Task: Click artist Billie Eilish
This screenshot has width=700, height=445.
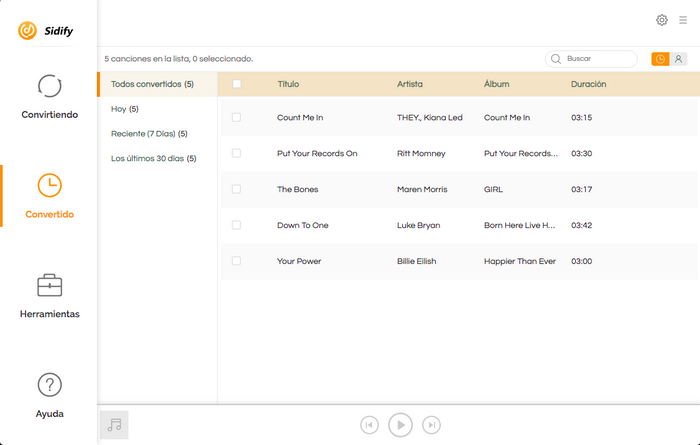Action: point(417,261)
